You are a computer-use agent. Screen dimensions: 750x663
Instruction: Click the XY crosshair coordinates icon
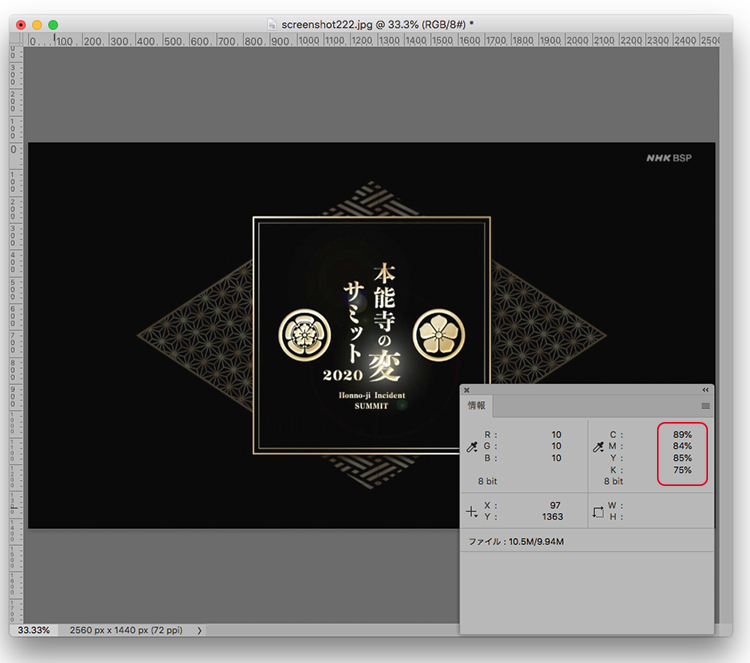[x=471, y=511]
